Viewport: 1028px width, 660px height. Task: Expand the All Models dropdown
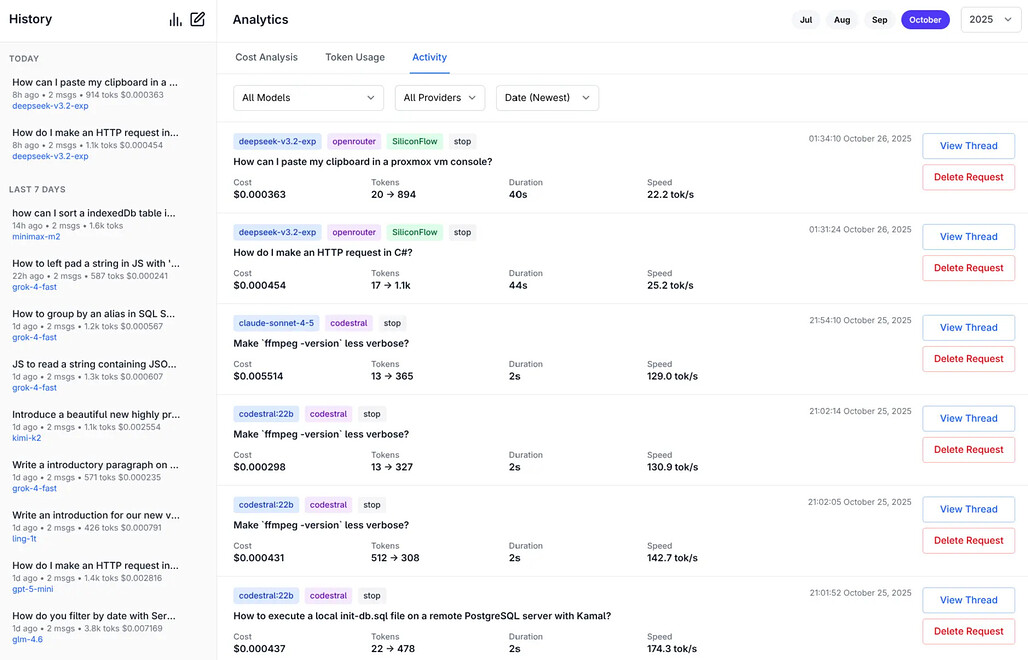point(308,98)
